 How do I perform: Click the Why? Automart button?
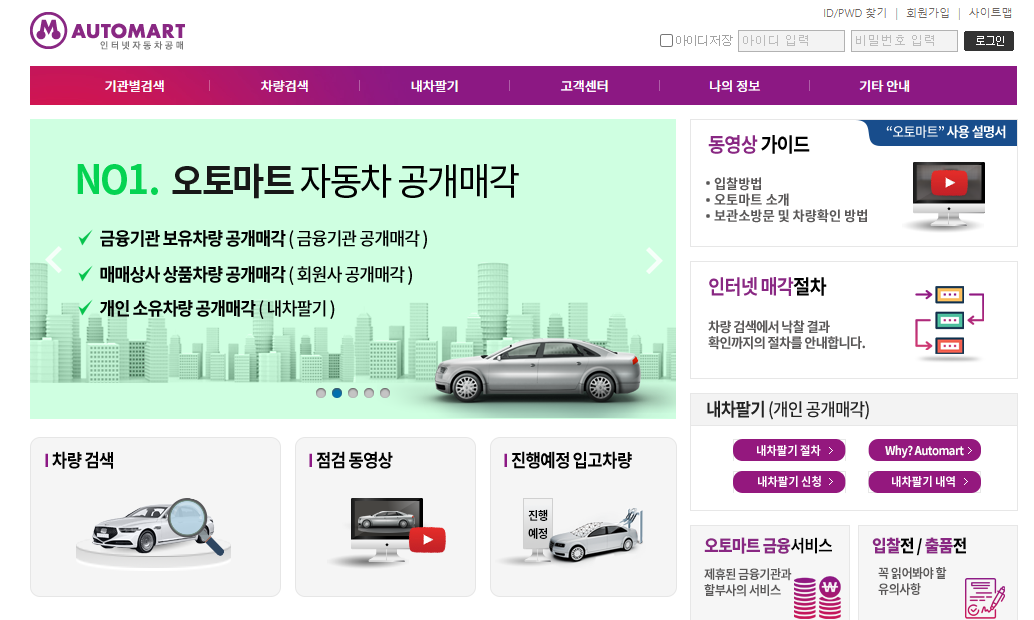[925, 450]
